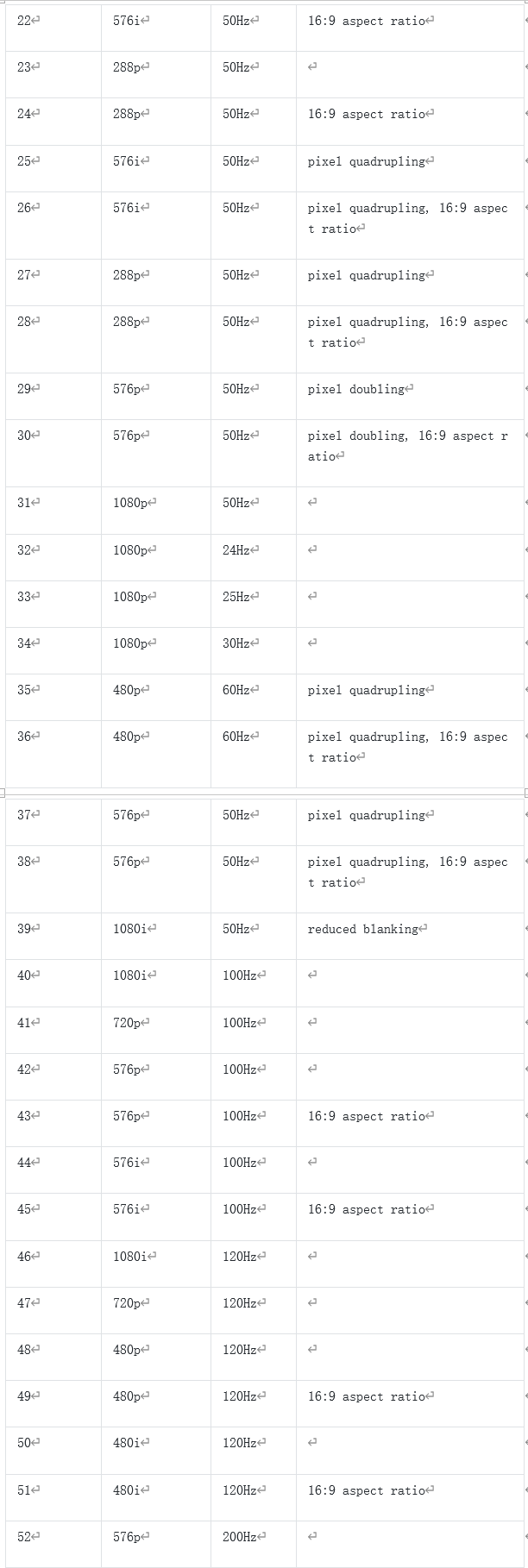Click the 1080i cell in row 46
Viewport: 528px width, 1568px height.
(x=156, y=1264)
